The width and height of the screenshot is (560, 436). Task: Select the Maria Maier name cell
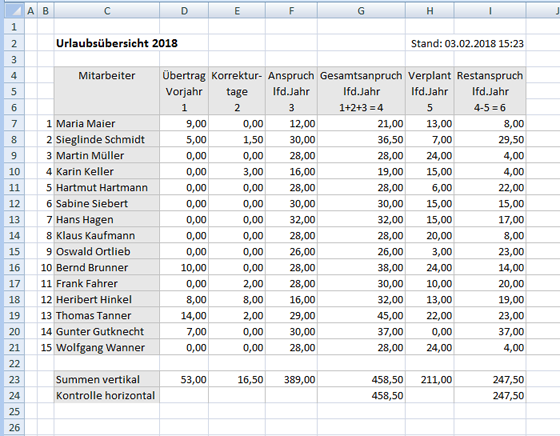(107, 124)
